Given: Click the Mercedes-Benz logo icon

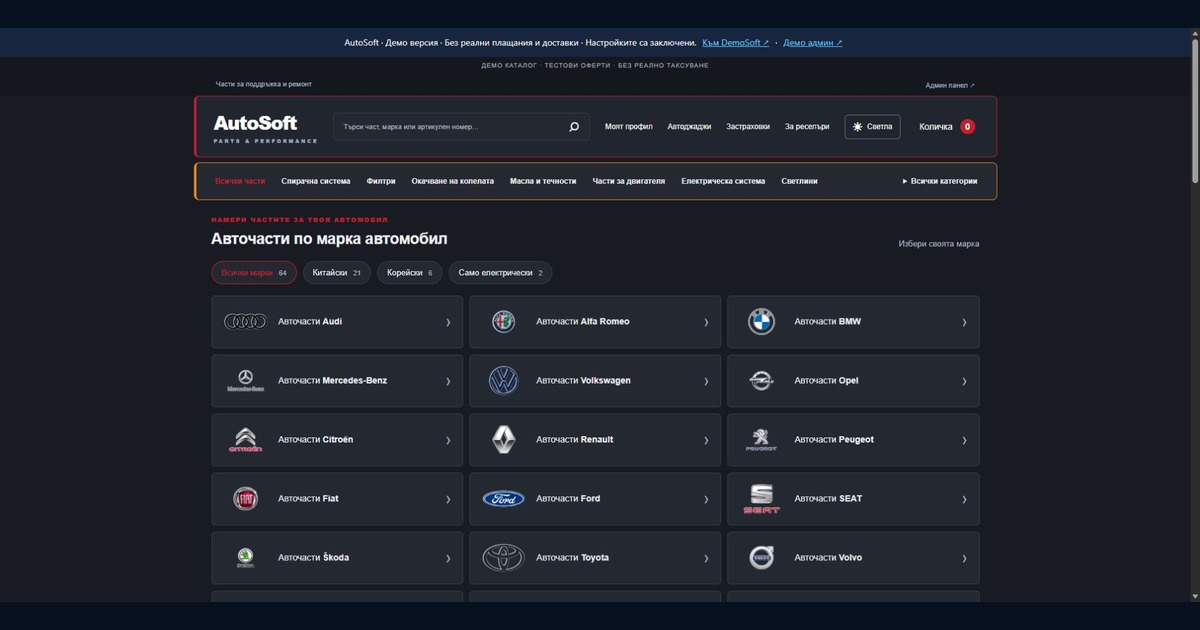Looking at the screenshot, I should pos(245,381).
